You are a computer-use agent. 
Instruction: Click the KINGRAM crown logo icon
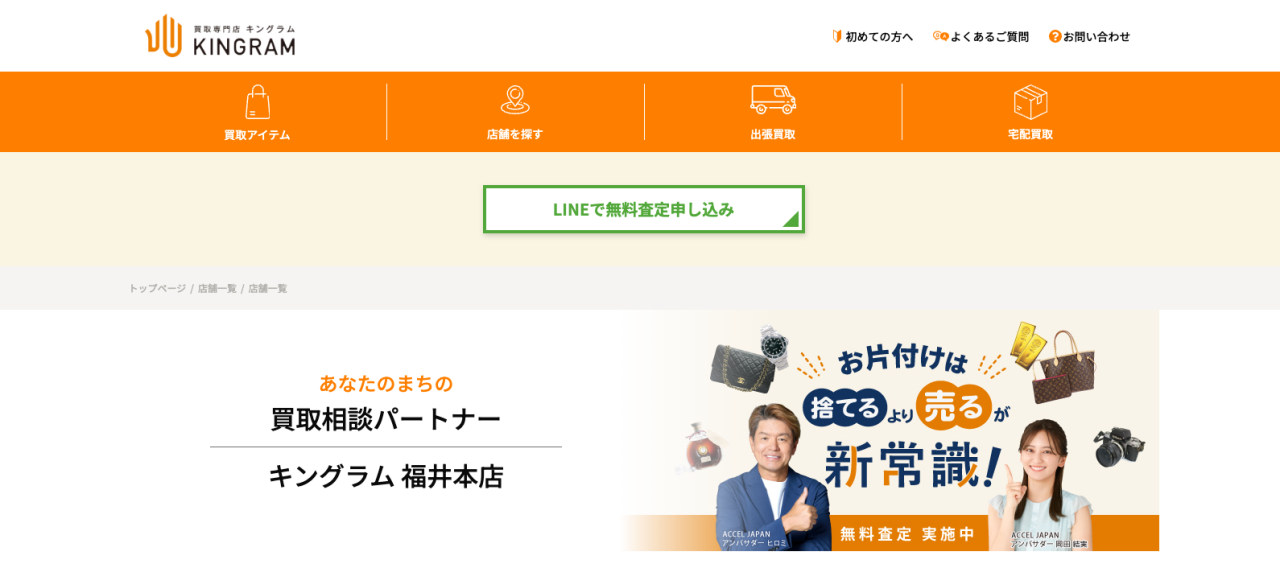coord(163,36)
